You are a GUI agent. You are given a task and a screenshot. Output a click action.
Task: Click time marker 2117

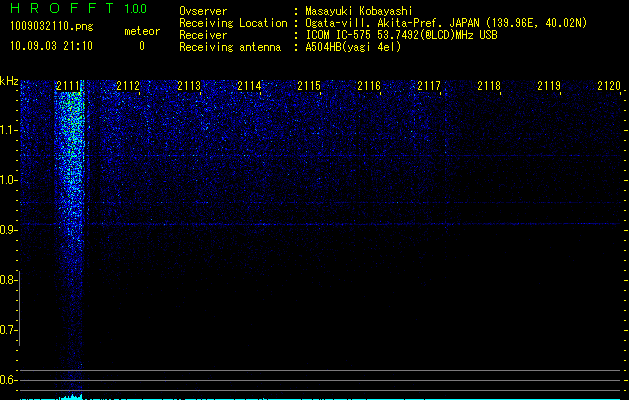click(x=429, y=86)
